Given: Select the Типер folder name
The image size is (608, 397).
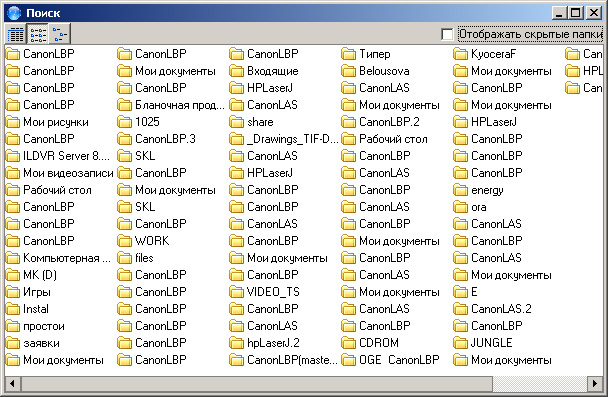Looking at the screenshot, I should tap(375, 54).
